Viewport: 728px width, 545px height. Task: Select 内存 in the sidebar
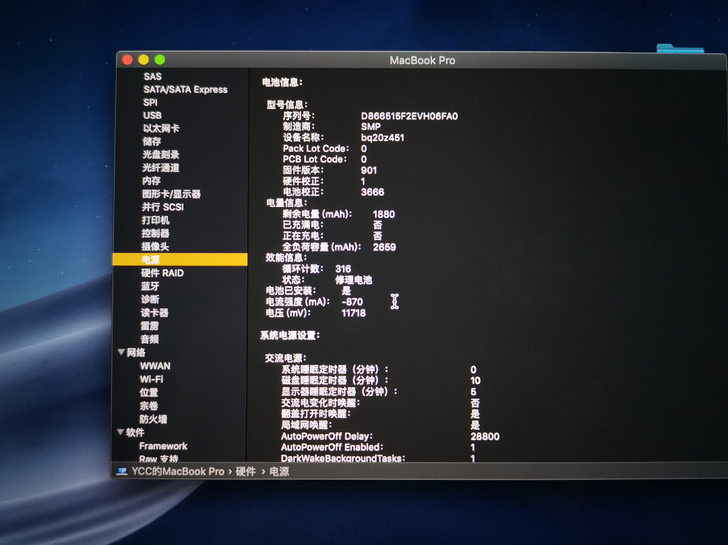pos(151,181)
